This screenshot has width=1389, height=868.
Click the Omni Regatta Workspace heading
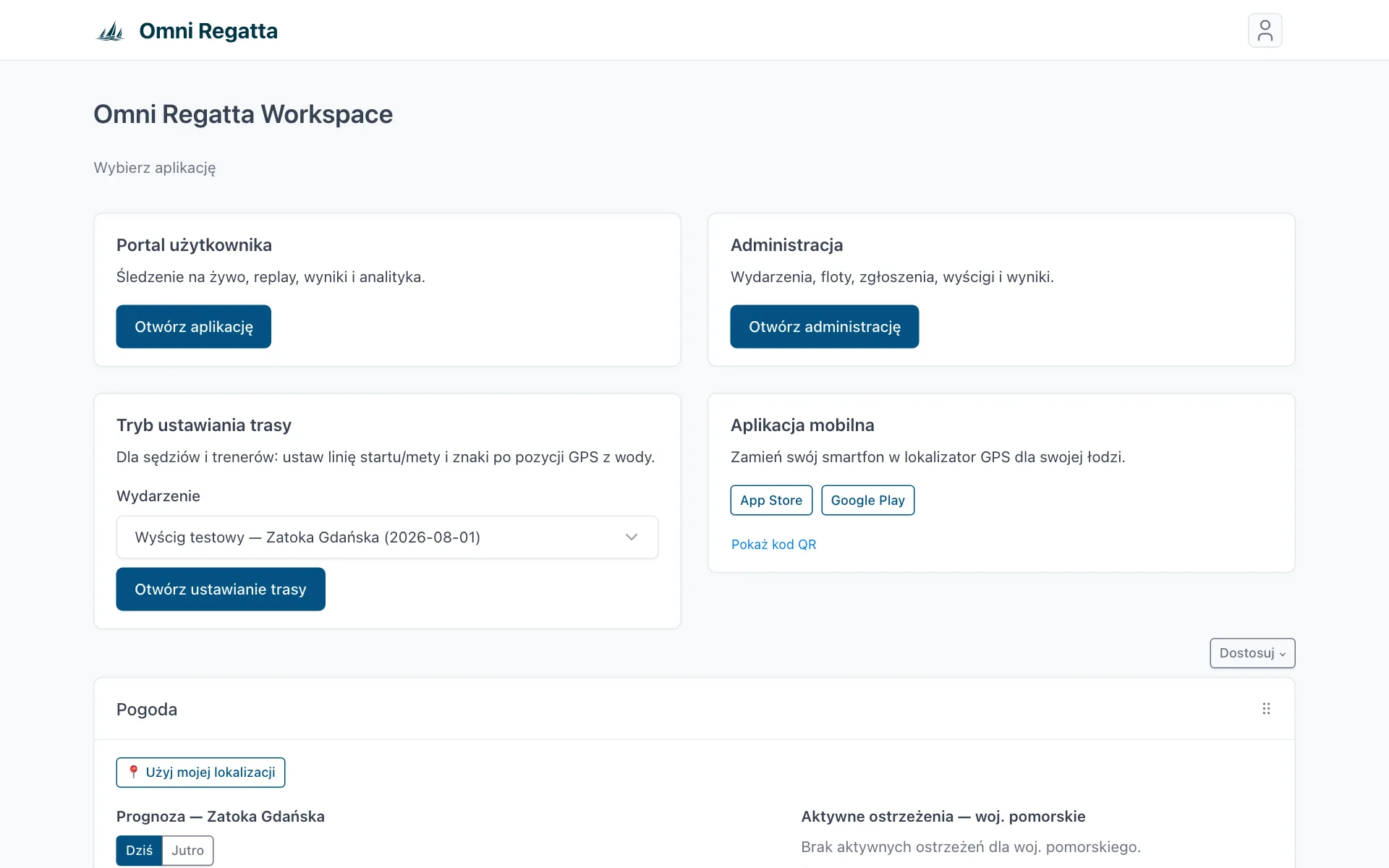243,114
